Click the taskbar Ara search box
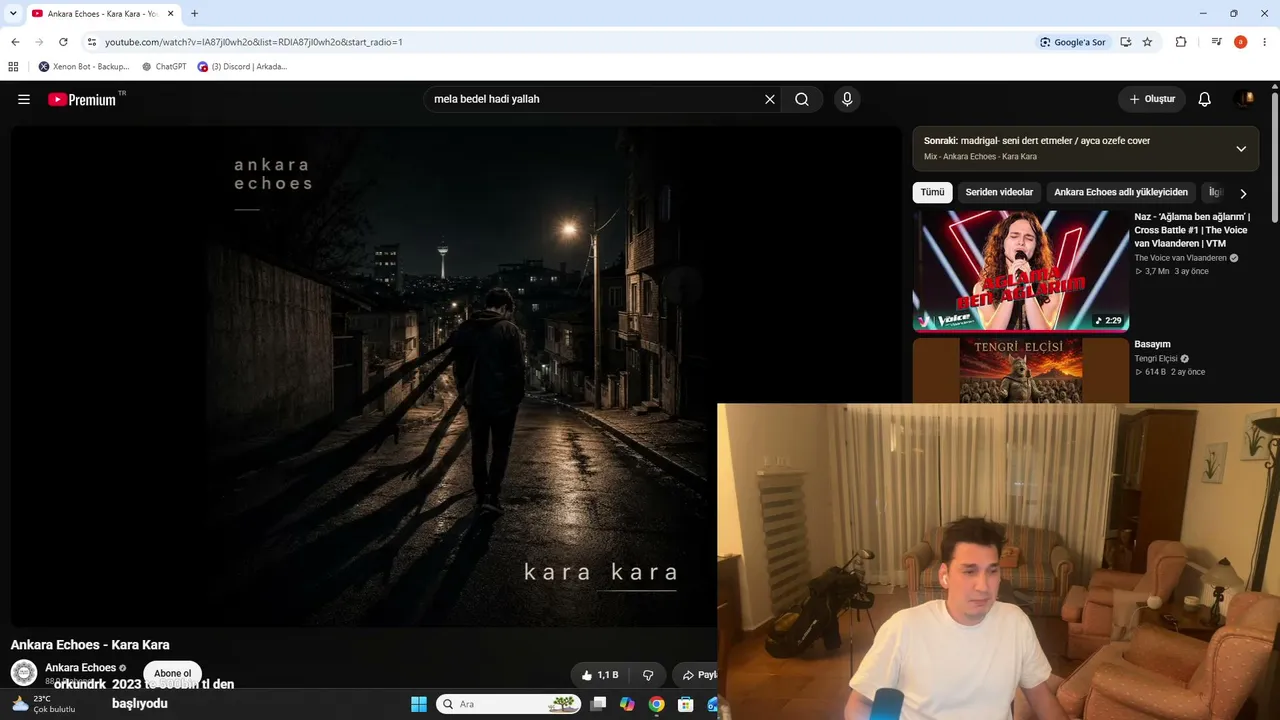The height and width of the screenshot is (720, 1280). tap(508, 704)
